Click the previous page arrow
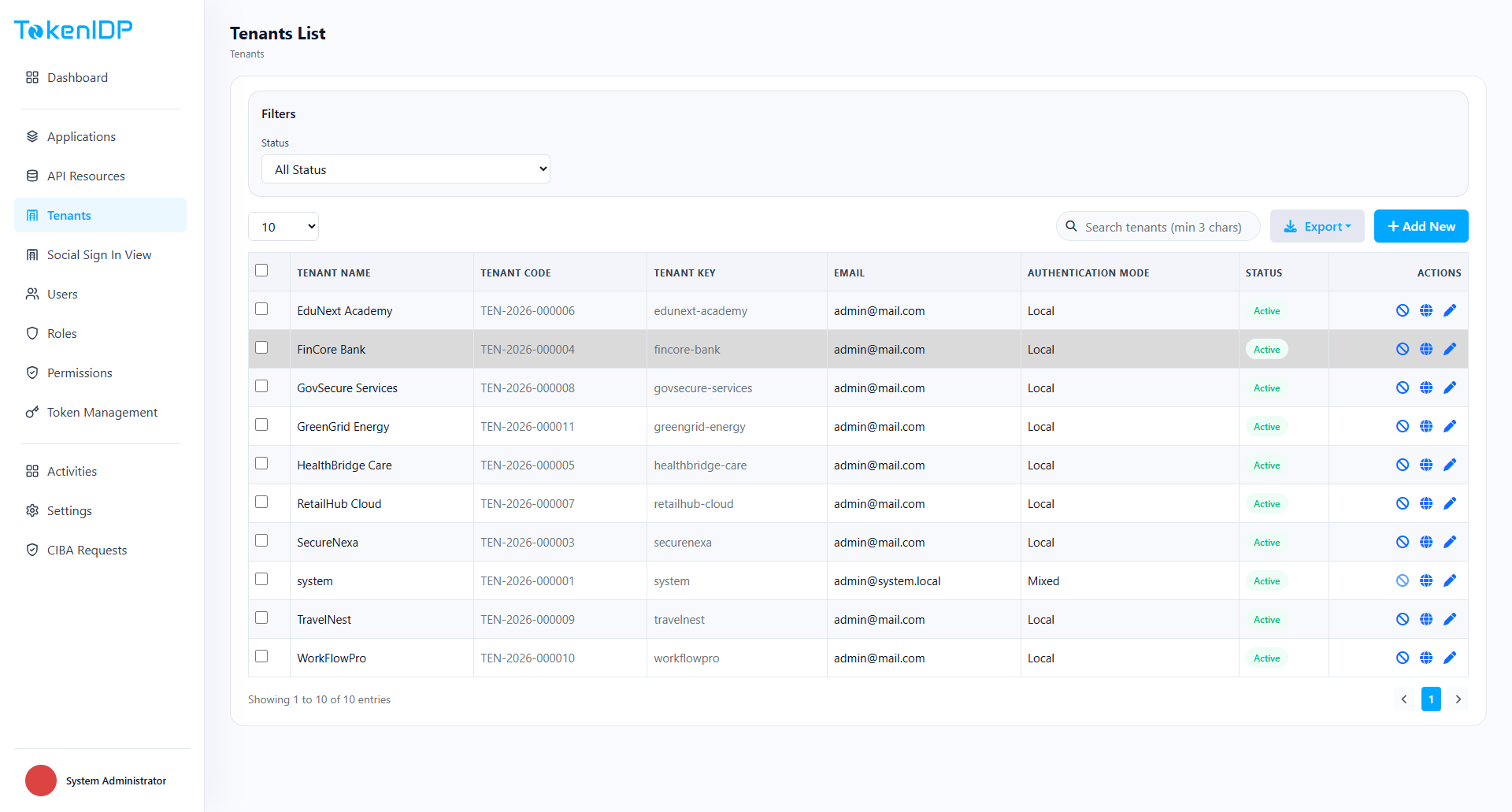 (1403, 699)
